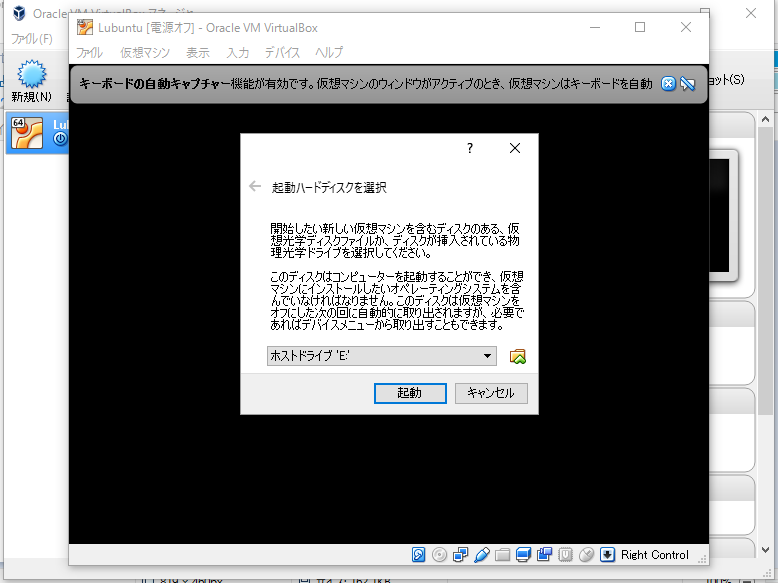This screenshot has height=583, width=778.
Task: Click the mouse integration status icon
Action: pos(586,554)
